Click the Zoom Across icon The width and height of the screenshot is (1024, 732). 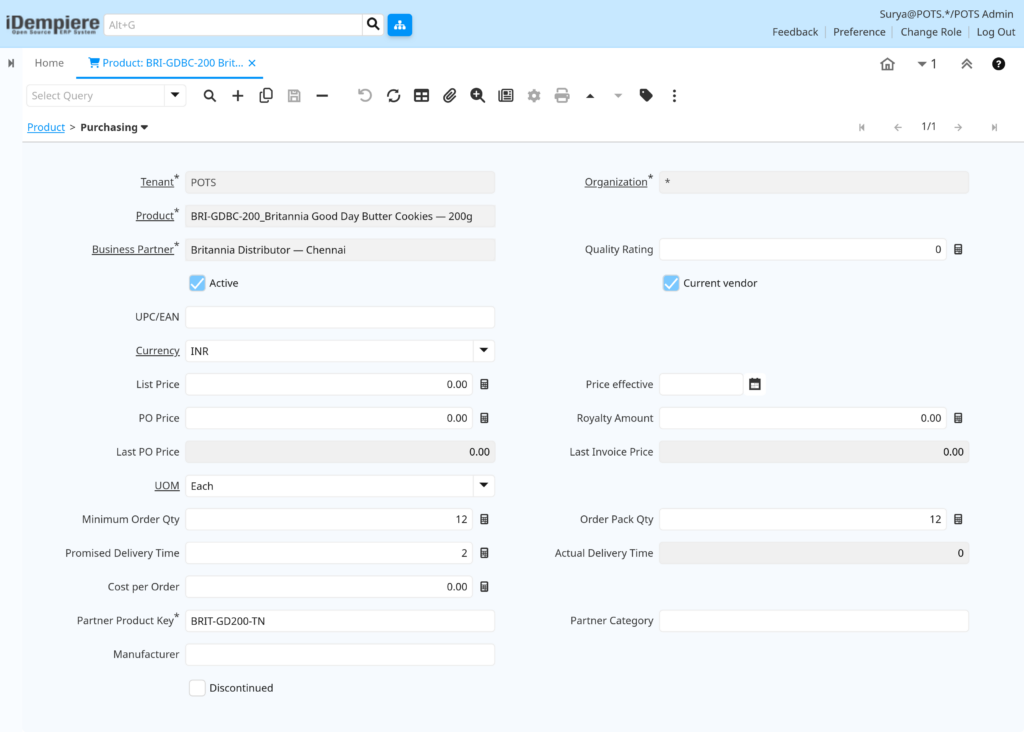(477, 96)
